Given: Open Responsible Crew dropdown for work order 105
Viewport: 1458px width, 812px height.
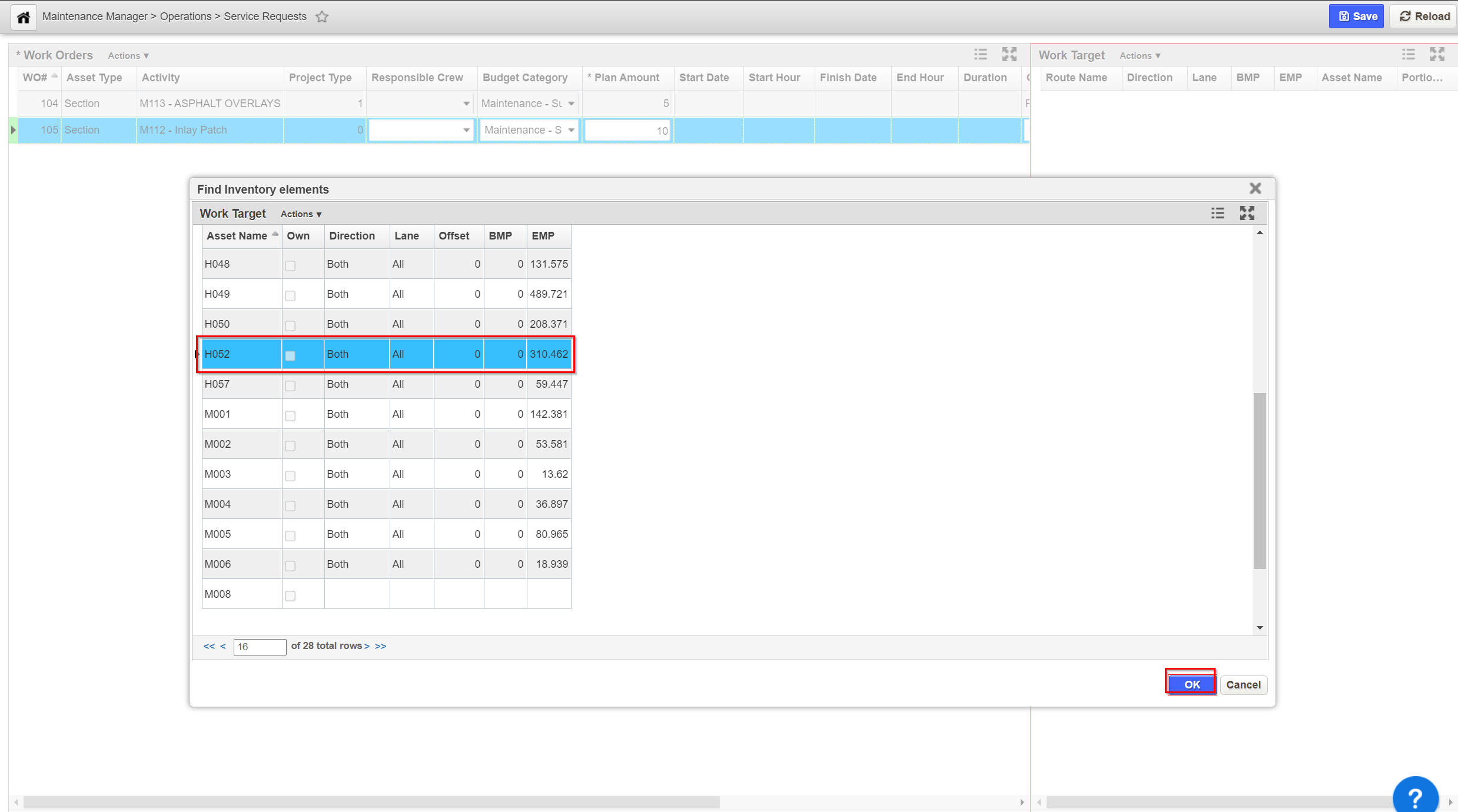Looking at the screenshot, I should [x=466, y=130].
